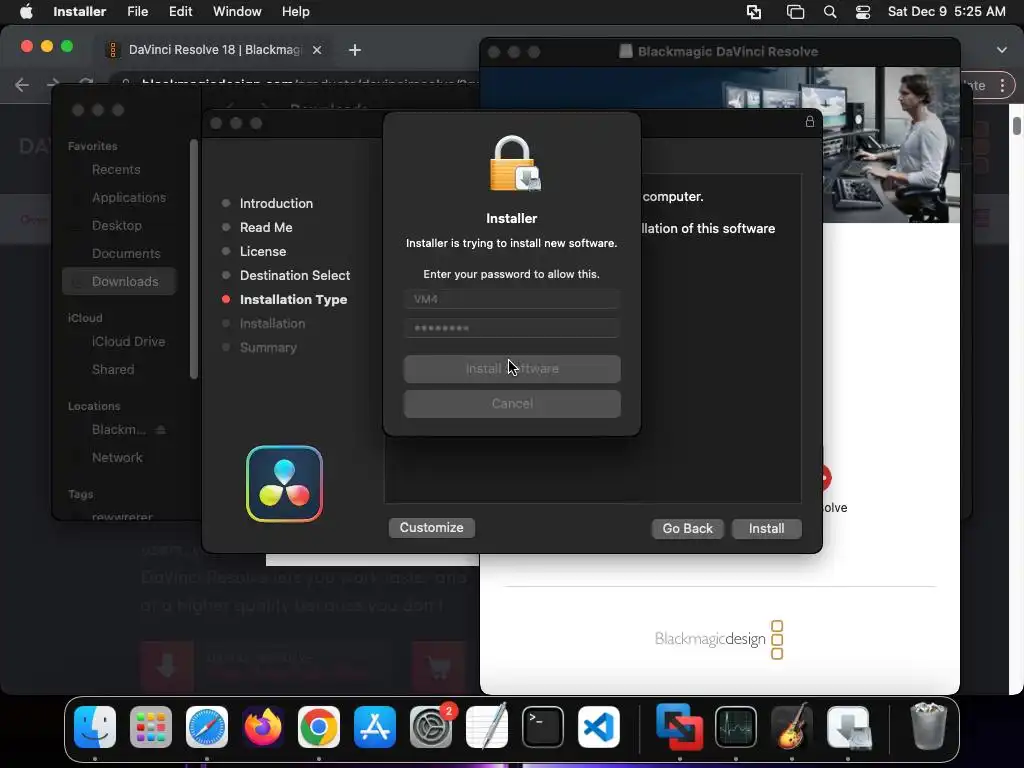This screenshot has height=768, width=1024.
Task: Close the DaVinci Resolve 18 tab
Action: pos(317,50)
